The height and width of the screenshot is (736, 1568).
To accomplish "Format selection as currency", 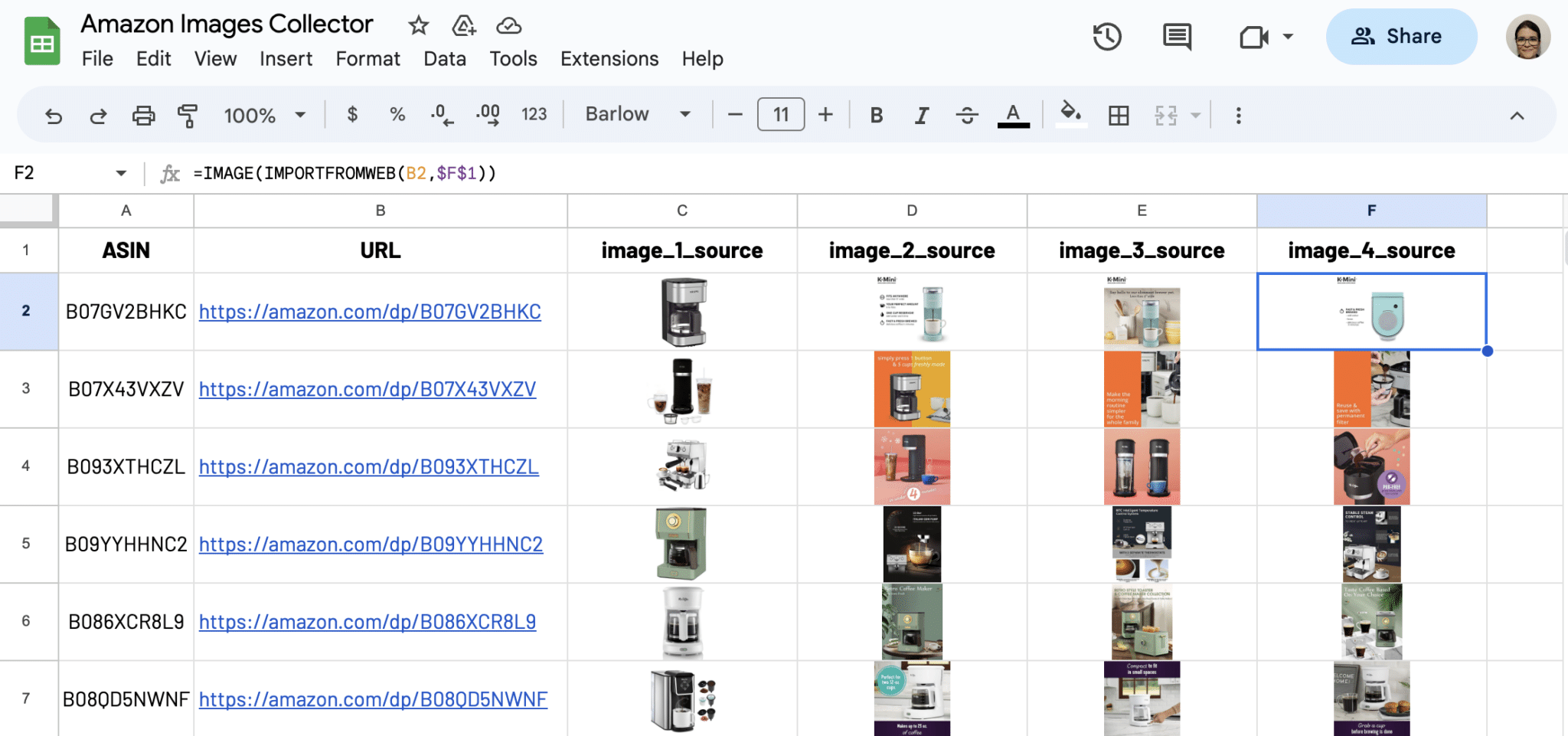I will coord(352,115).
